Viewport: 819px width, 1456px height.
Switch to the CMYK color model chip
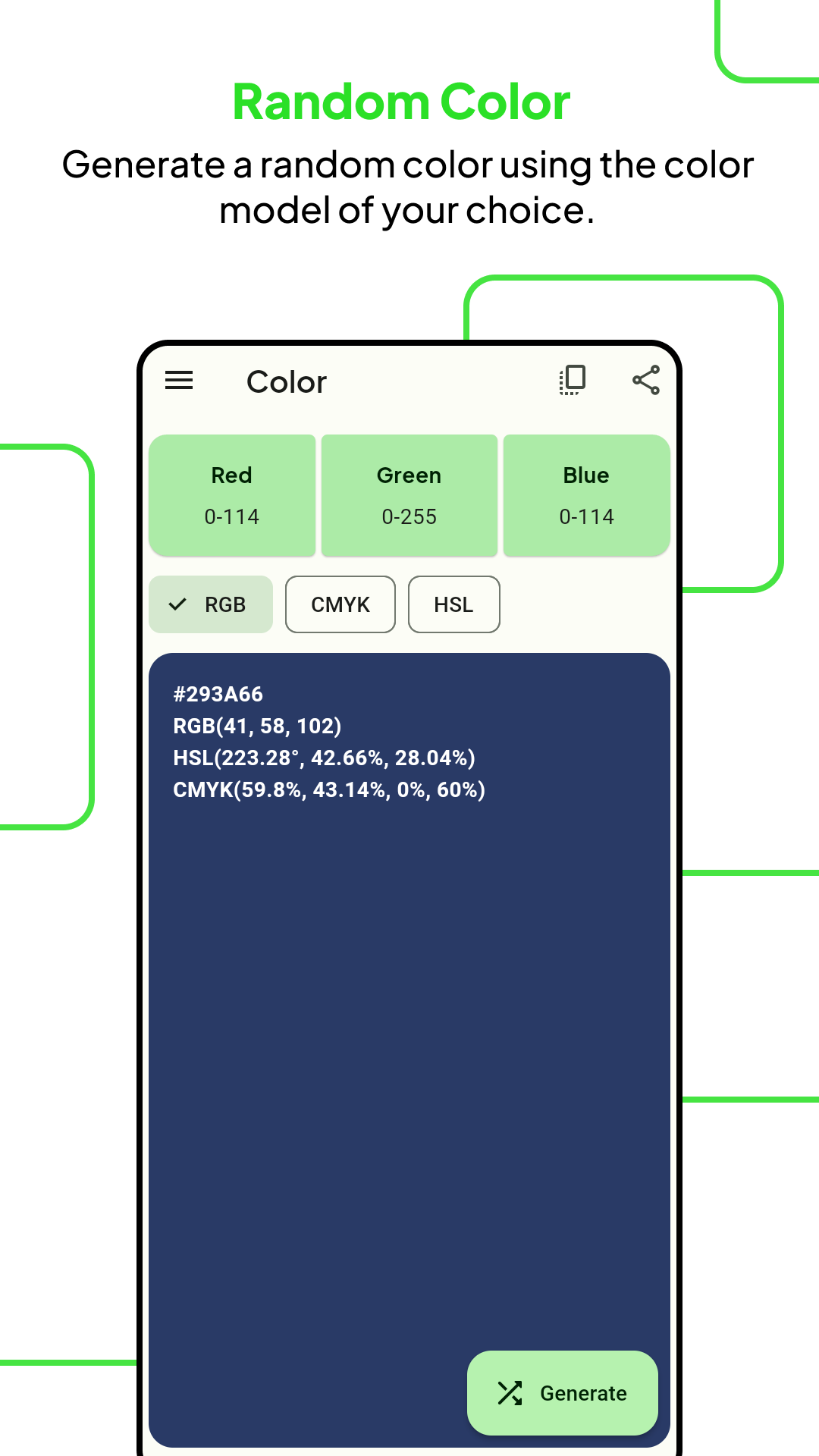(340, 604)
